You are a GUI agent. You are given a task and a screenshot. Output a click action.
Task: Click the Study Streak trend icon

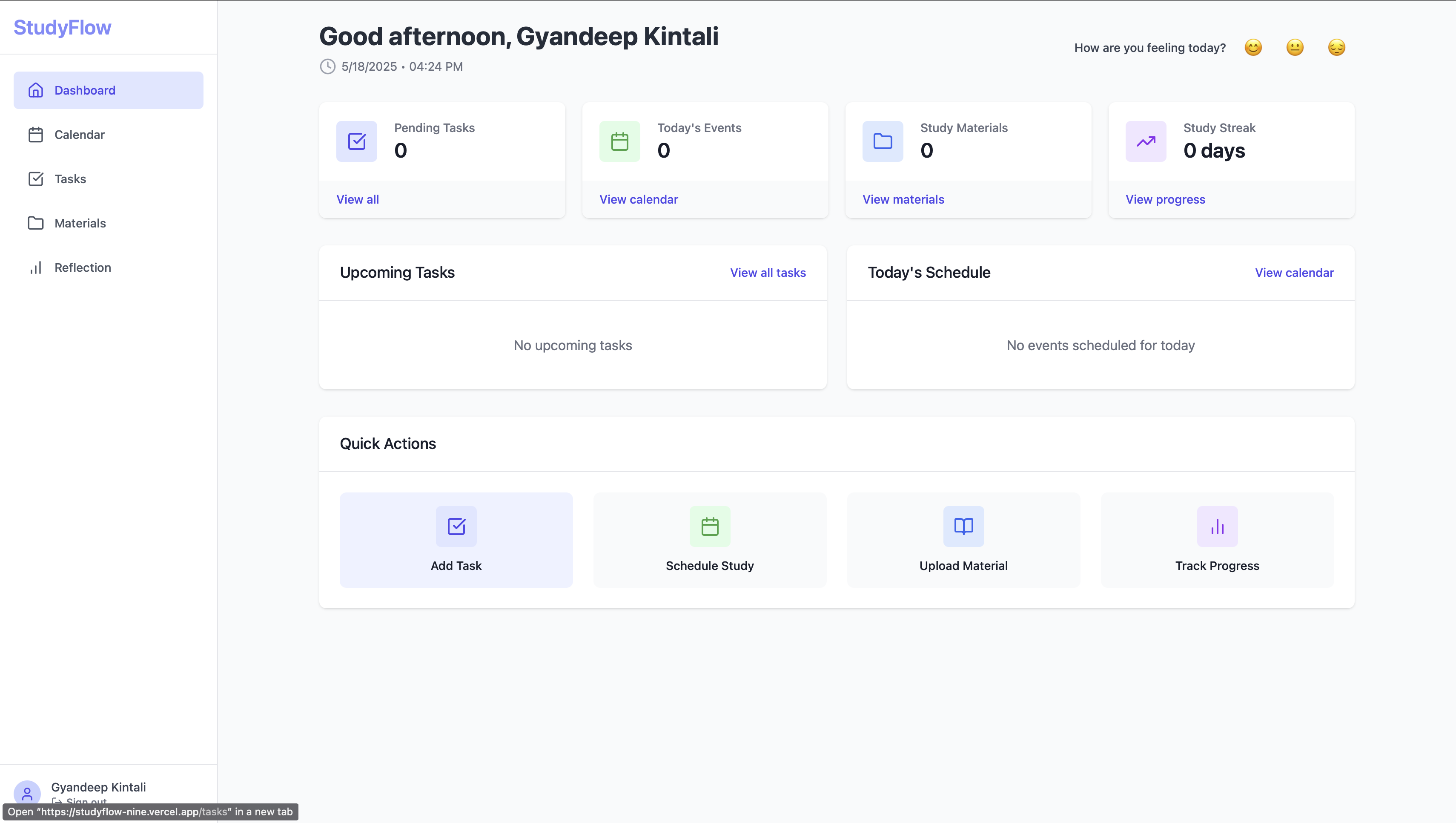[x=1146, y=141]
